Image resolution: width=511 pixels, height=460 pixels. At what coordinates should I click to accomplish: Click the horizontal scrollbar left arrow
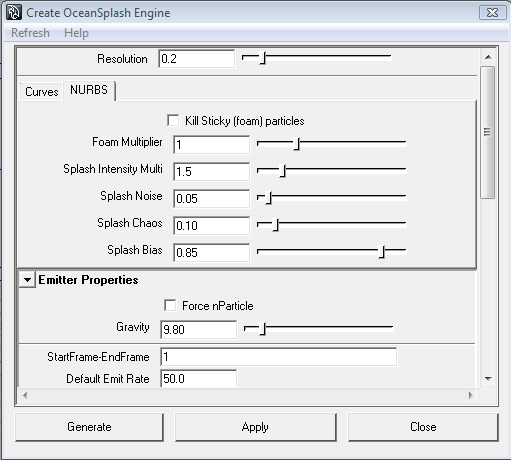25,395
